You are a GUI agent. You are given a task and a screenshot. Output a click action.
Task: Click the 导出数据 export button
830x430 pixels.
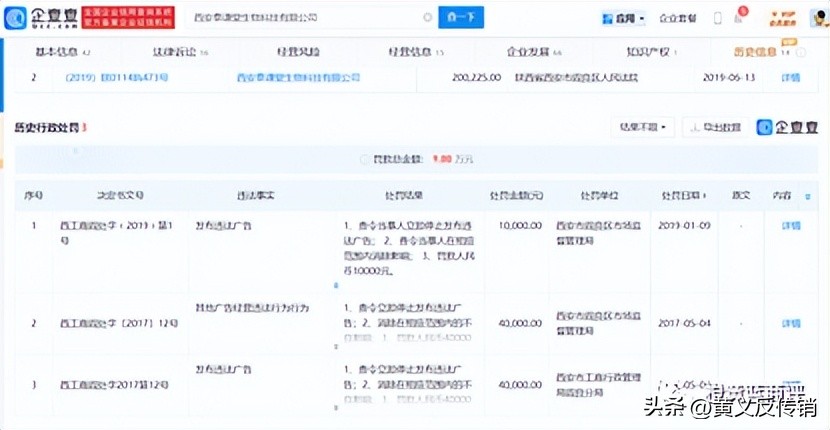716,128
